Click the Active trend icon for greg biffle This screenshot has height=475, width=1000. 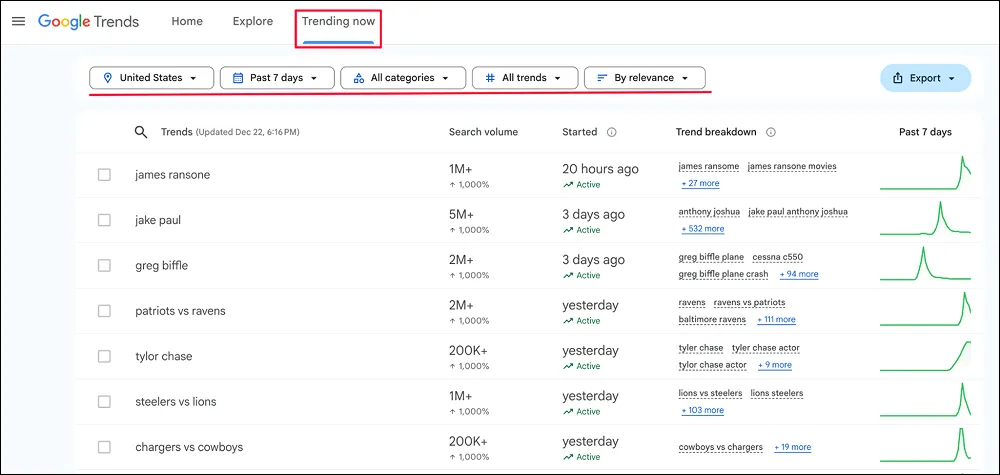[x=568, y=275]
